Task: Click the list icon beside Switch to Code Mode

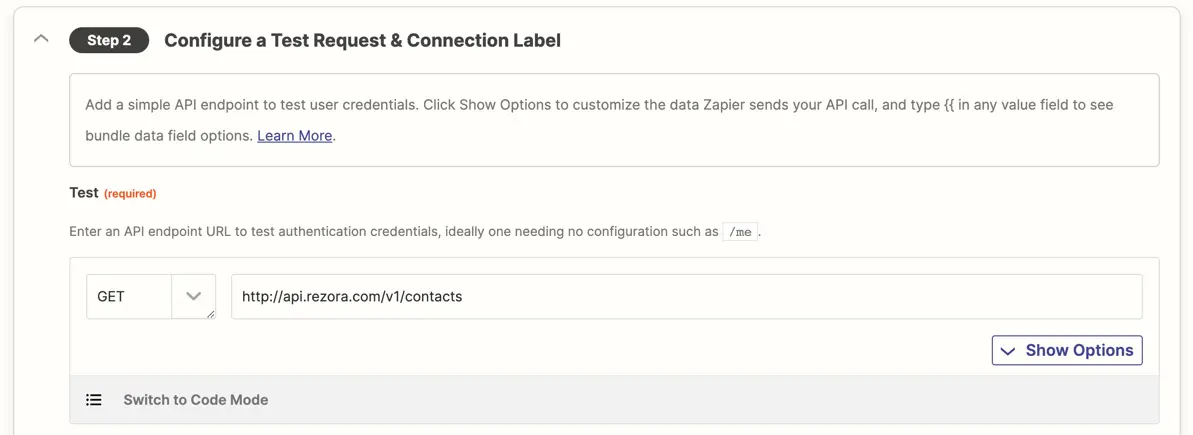Action: tap(94, 400)
